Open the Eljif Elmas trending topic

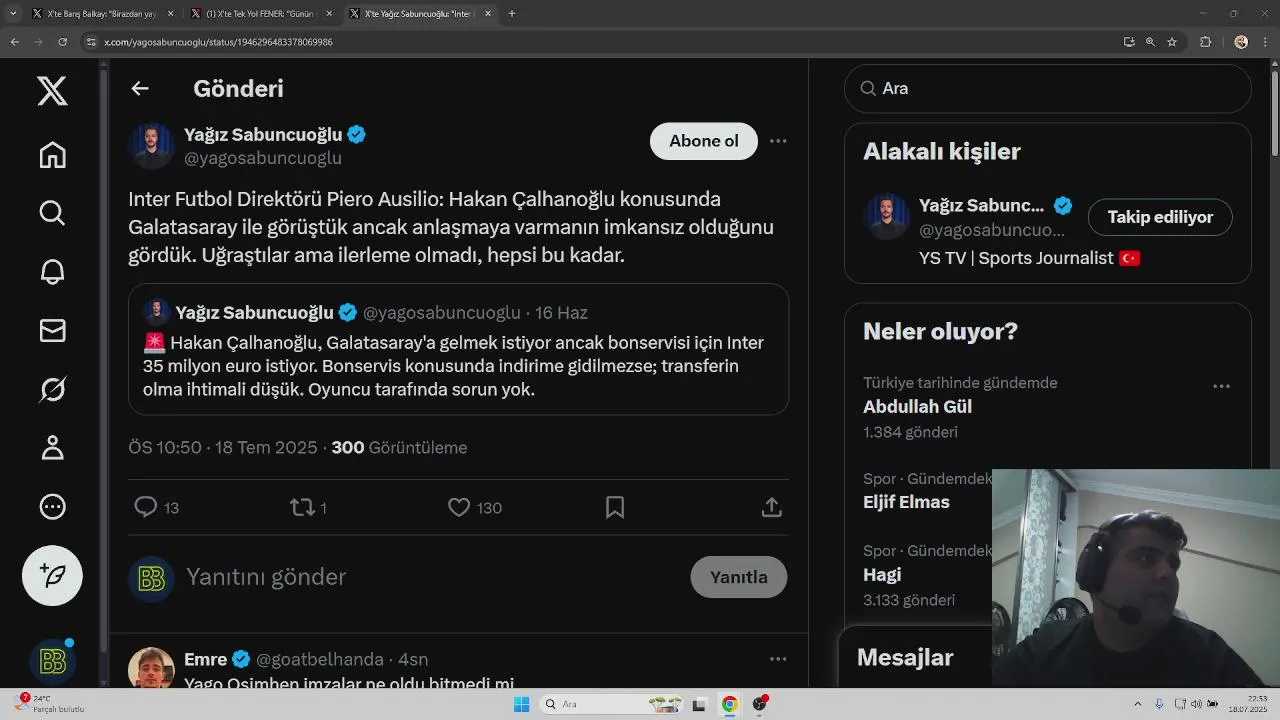tap(906, 502)
